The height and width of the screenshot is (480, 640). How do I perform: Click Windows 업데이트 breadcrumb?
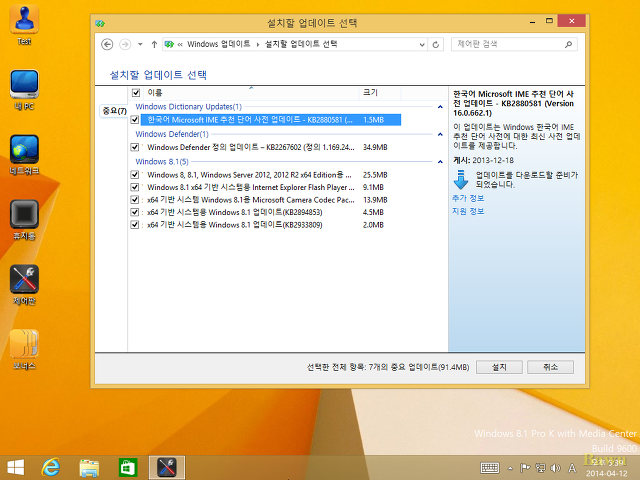click(x=218, y=44)
